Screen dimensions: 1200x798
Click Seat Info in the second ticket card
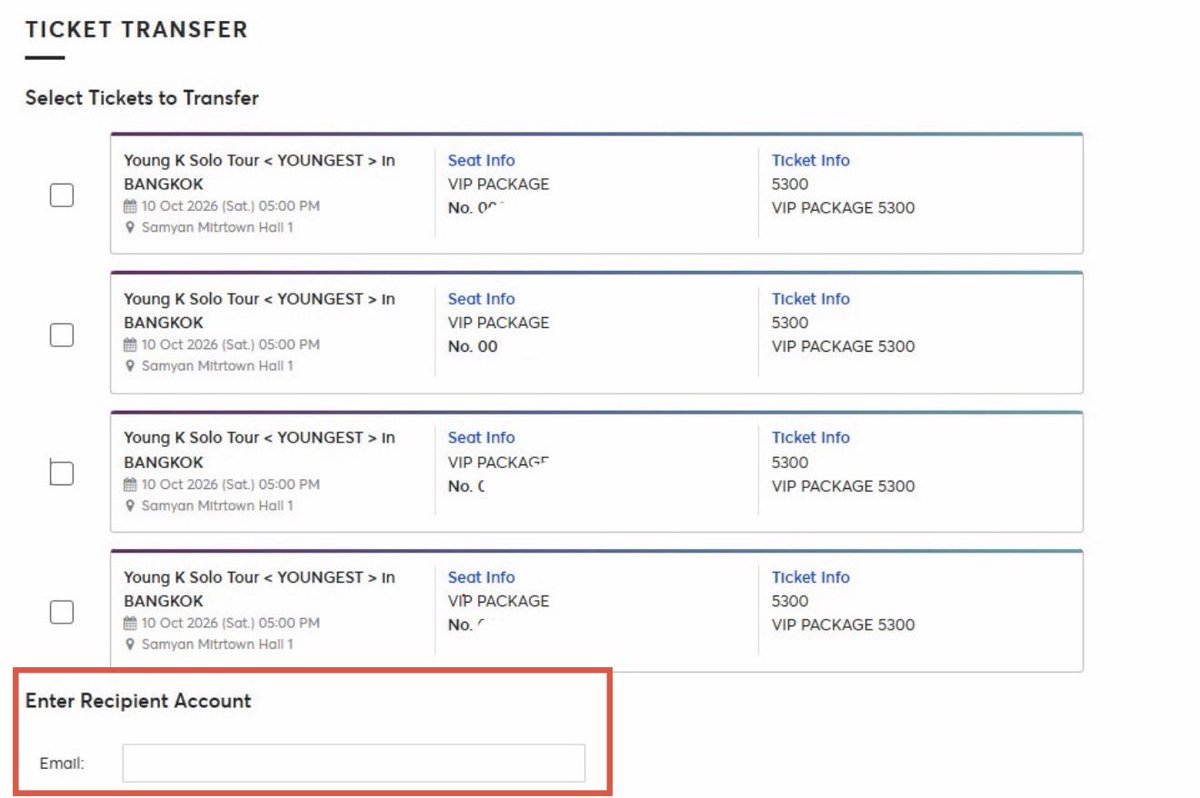[x=481, y=299]
